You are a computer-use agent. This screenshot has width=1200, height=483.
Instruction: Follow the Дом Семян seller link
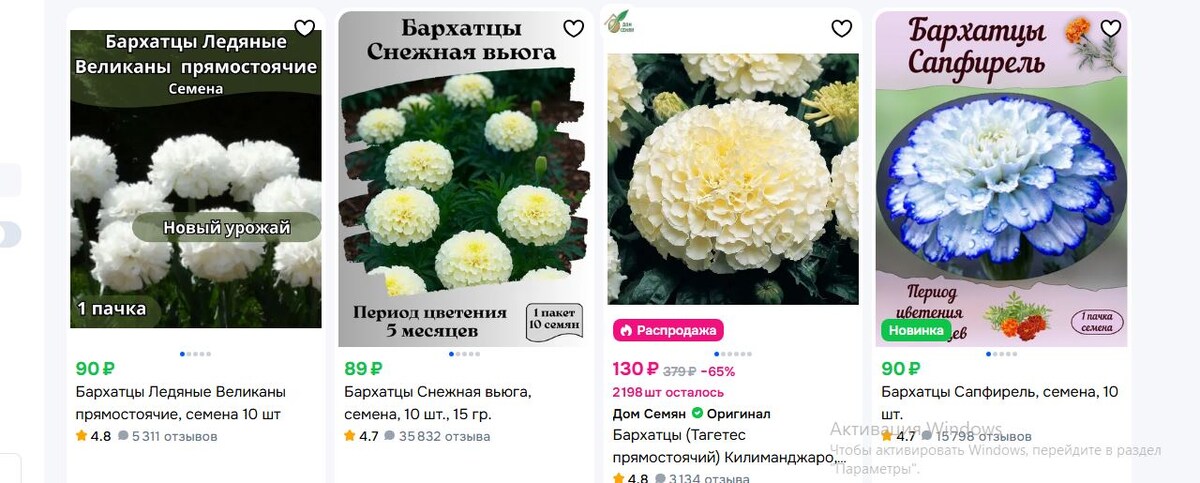pyautogui.click(x=649, y=413)
